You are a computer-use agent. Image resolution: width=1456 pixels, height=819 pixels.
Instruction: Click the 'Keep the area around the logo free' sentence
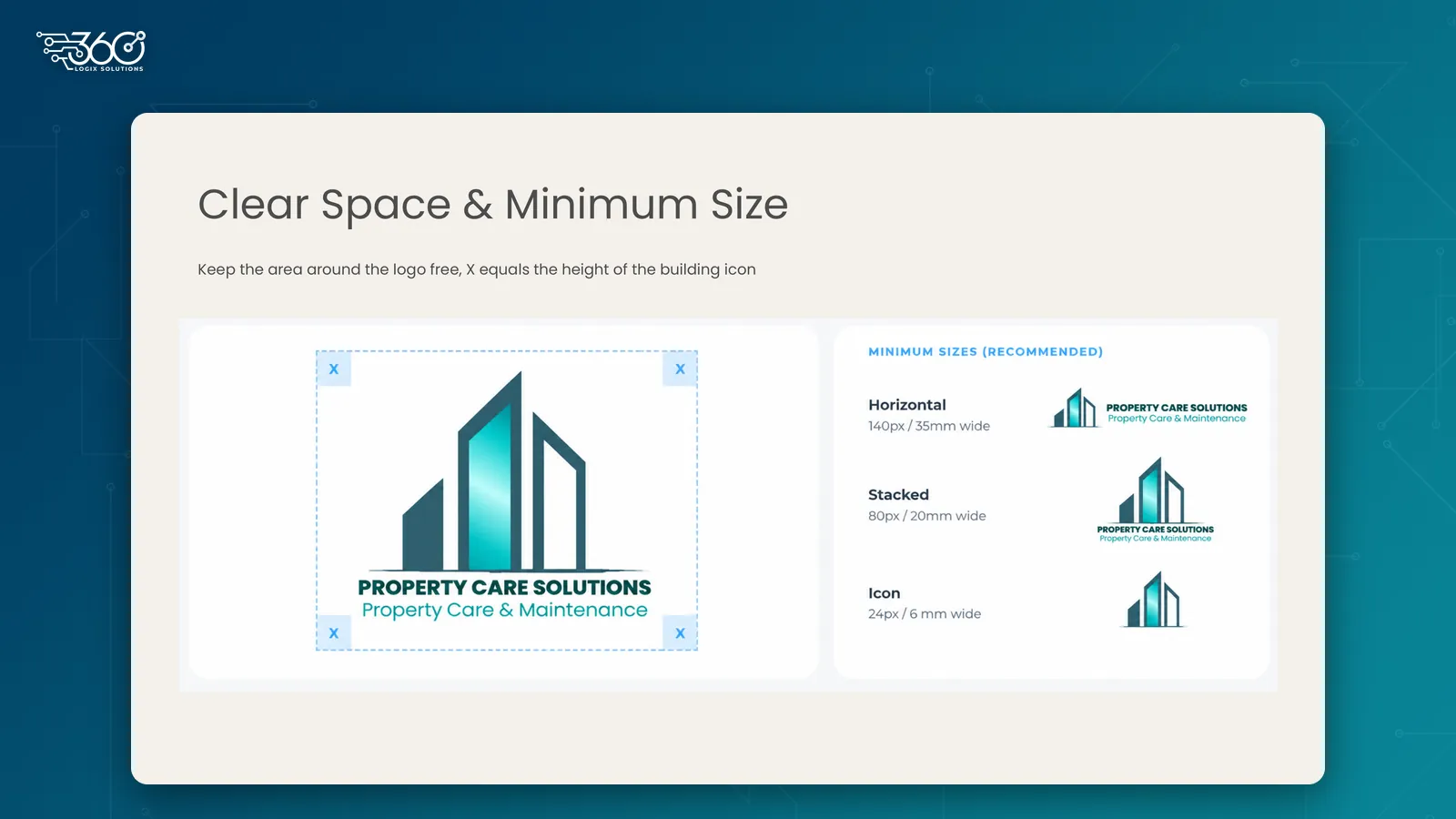point(477,269)
